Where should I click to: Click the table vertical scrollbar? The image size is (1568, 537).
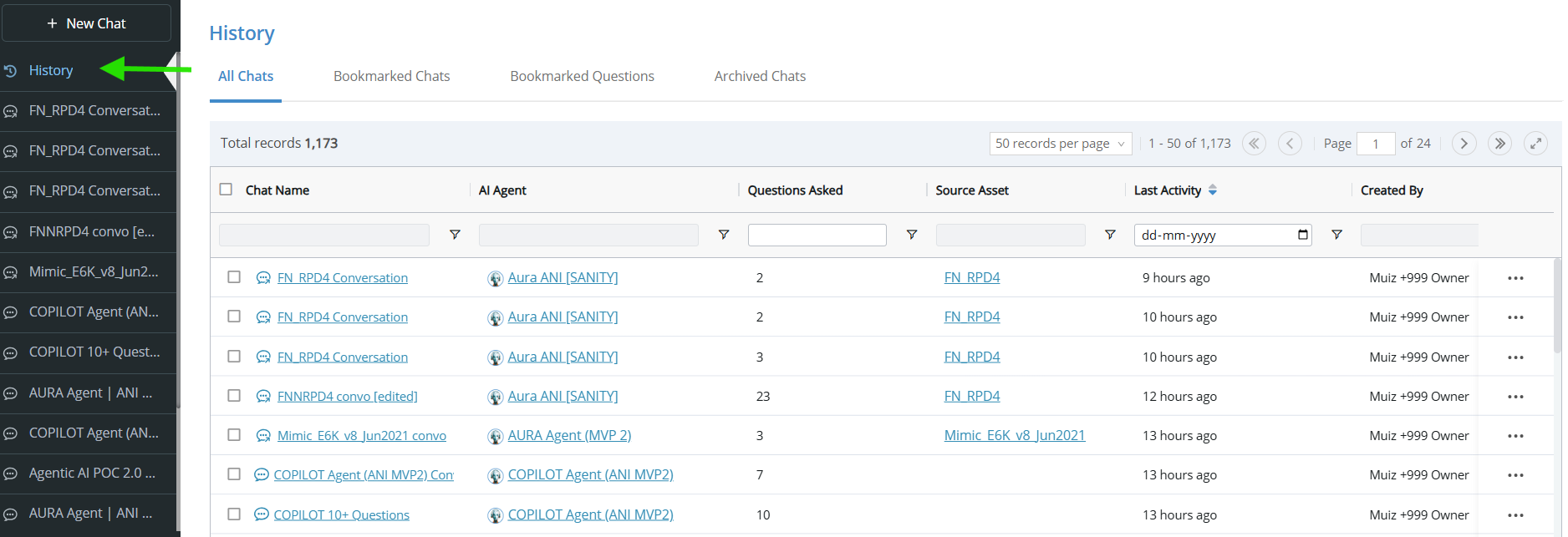1557,305
